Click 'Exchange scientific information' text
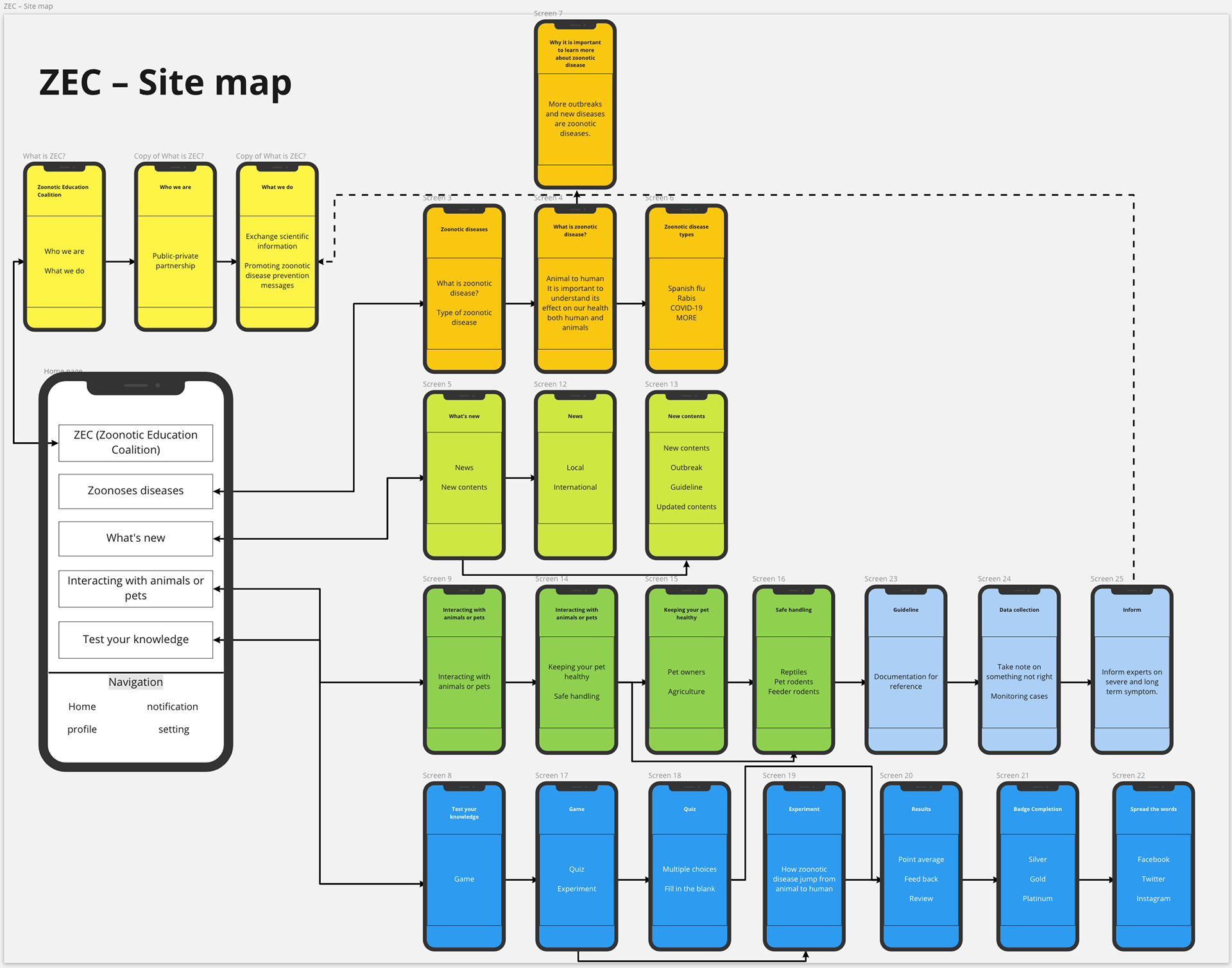 point(277,241)
